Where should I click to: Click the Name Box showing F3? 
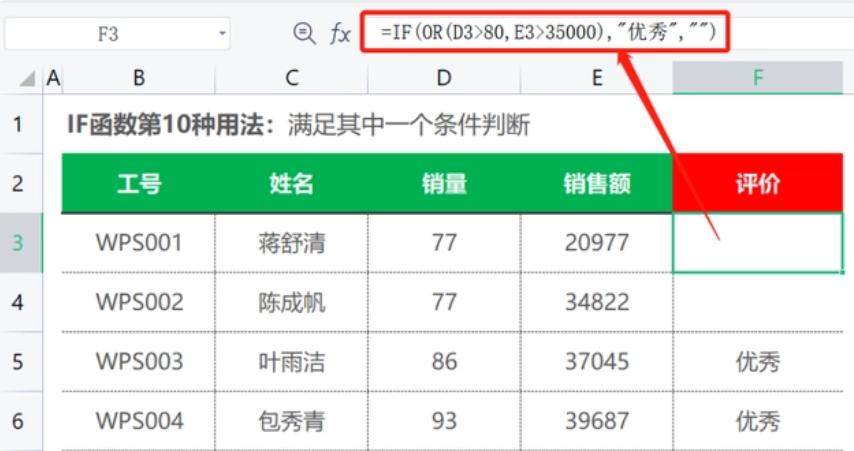tap(108, 34)
